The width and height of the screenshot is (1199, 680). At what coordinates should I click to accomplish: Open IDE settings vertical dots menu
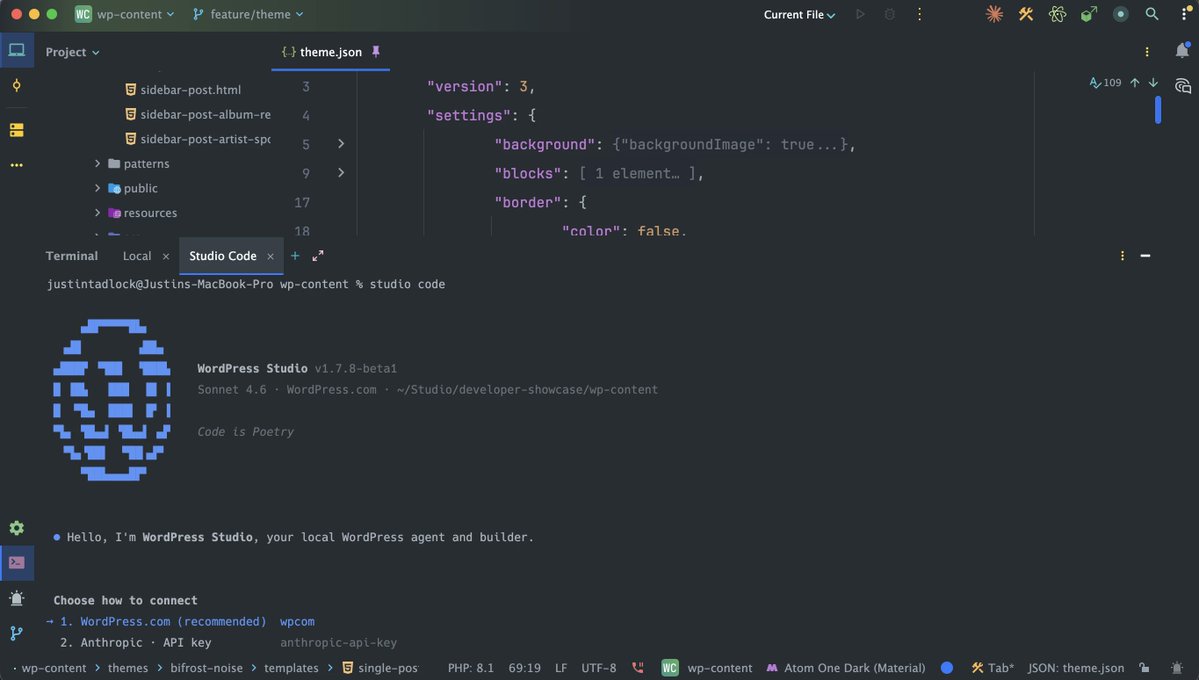click(1184, 14)
